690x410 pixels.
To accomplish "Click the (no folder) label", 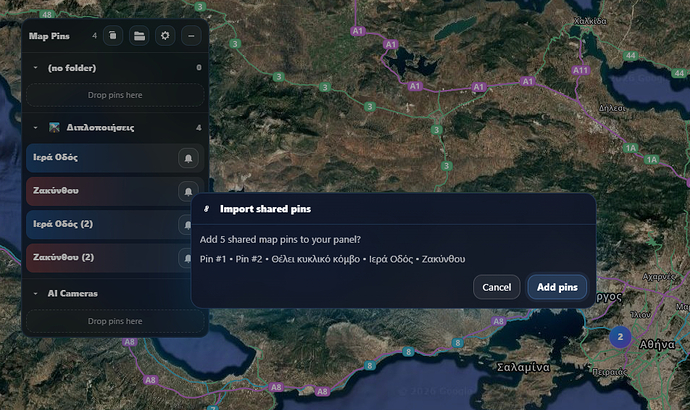I will click(72, 68).
